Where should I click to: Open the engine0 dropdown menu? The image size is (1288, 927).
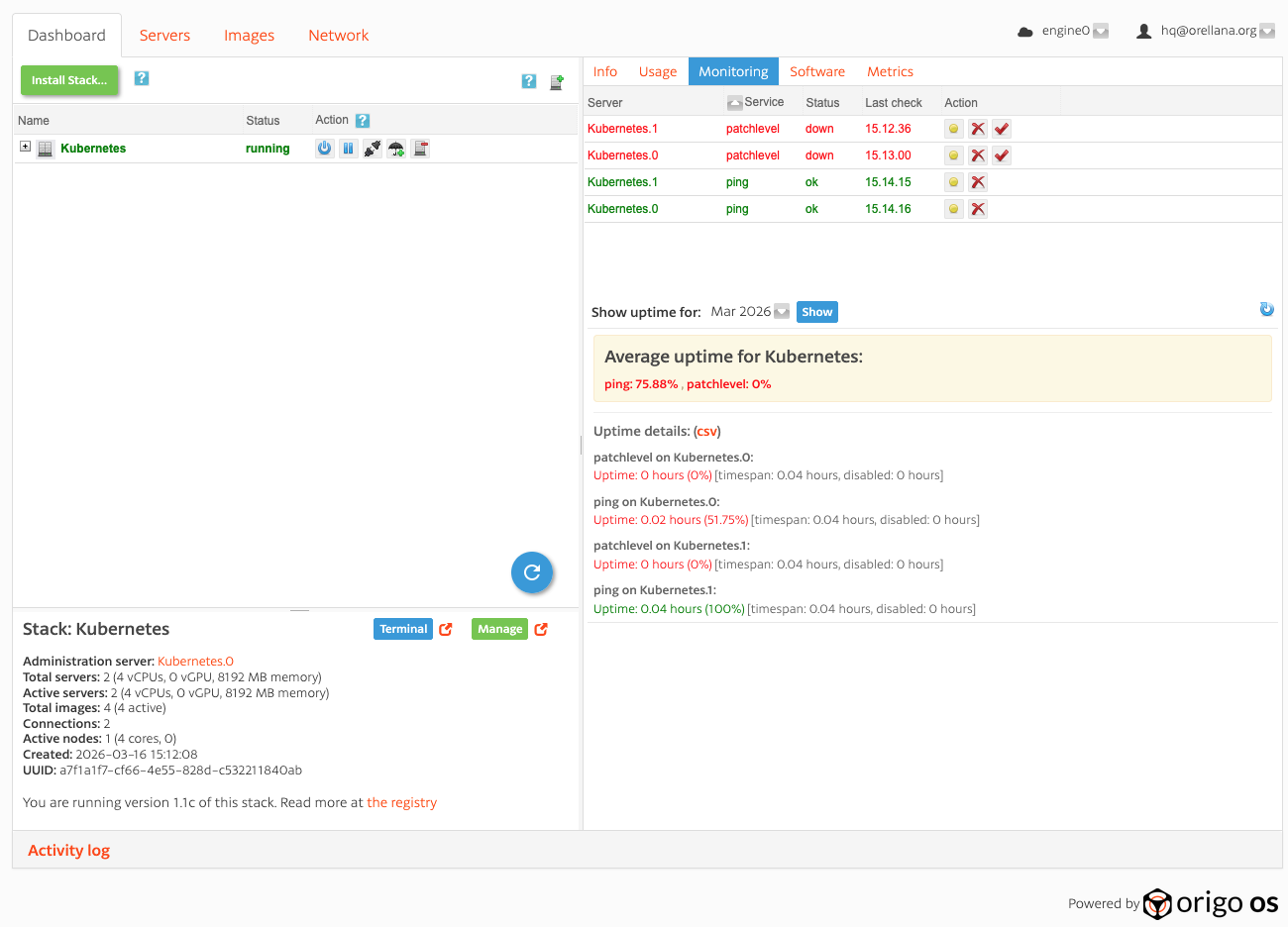pos(1100,32)
